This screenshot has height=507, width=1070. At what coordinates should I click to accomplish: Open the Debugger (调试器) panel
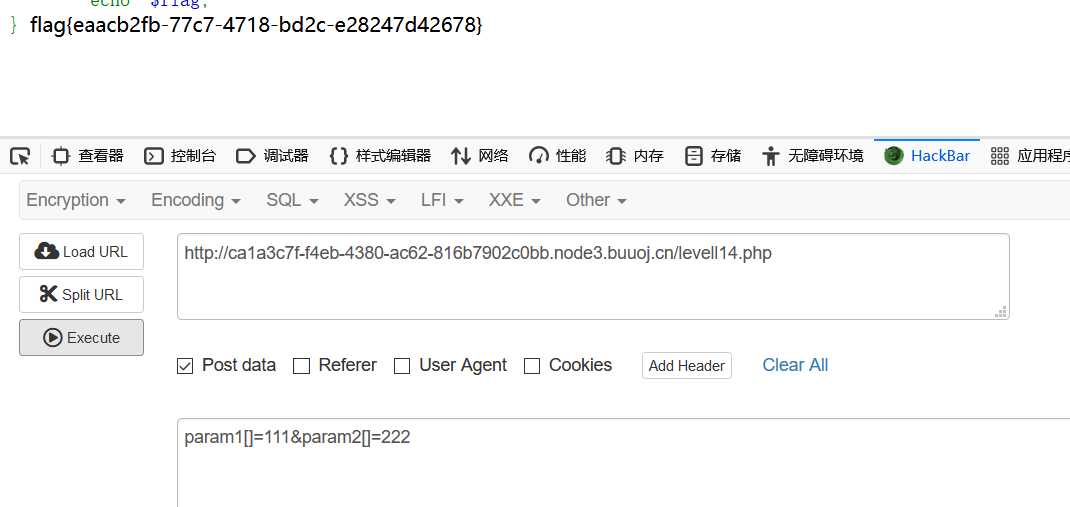tap(272, 156)
